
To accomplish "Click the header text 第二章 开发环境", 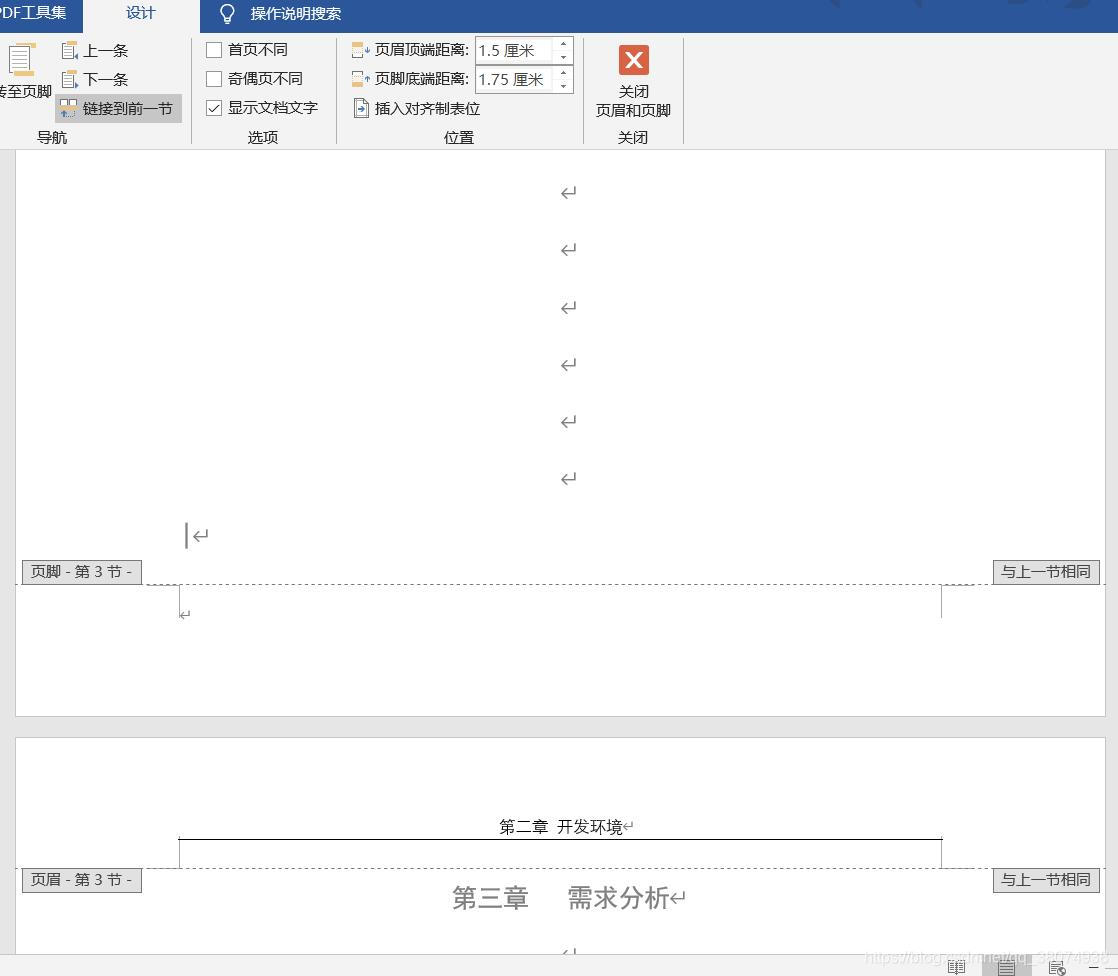I will (x=561, y=827).
